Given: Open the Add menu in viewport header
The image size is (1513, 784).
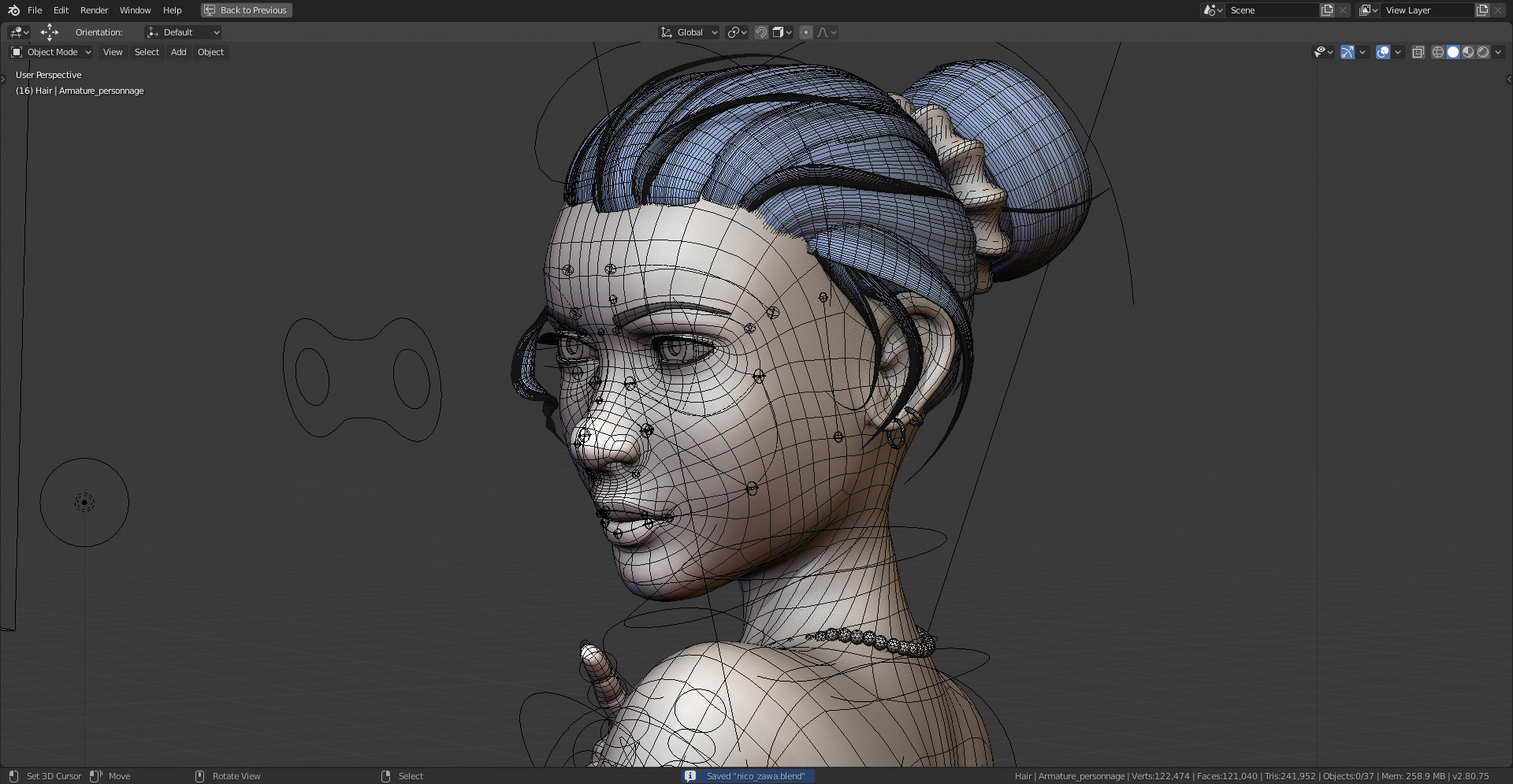Looking at the screenshot, I should (179, 52).
